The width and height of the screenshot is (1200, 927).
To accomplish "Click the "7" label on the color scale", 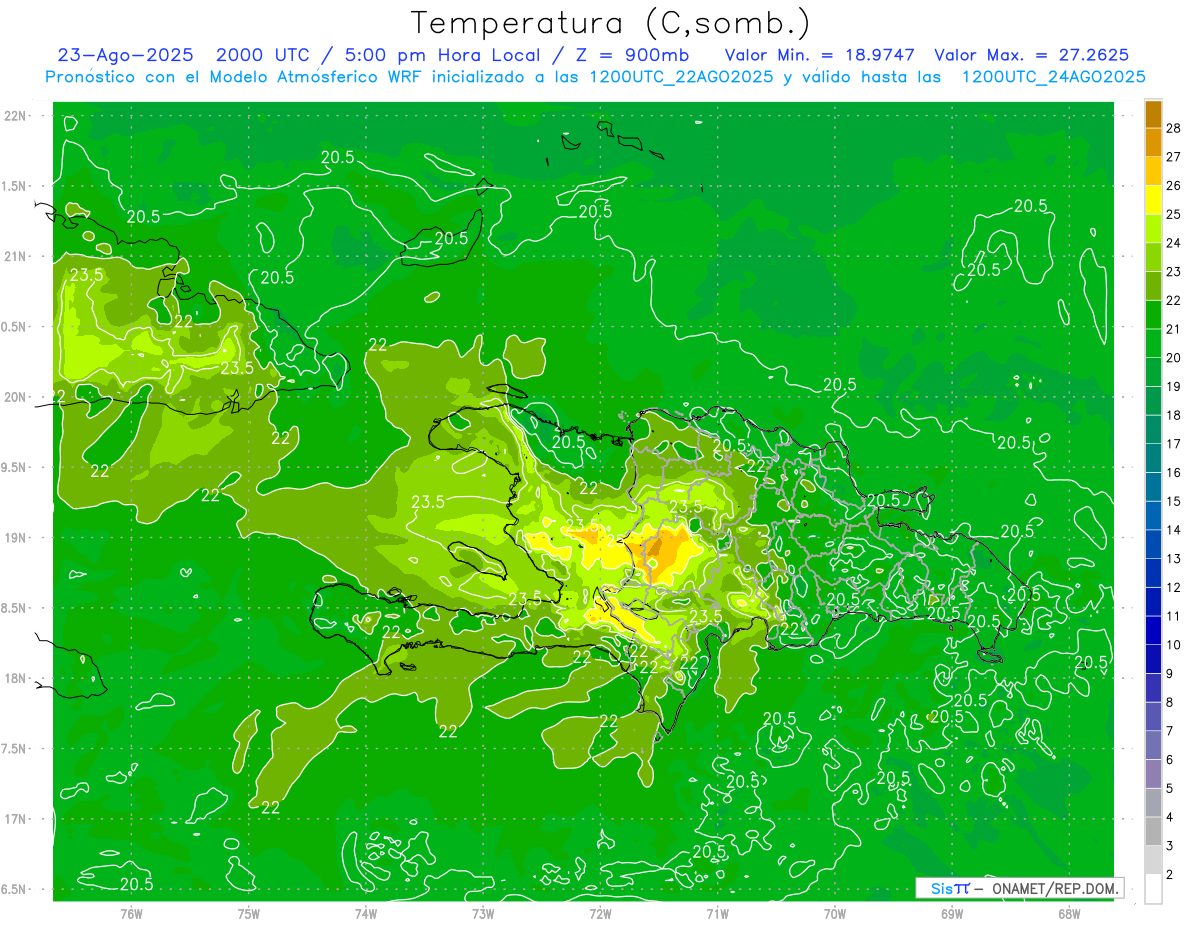I will click(x=1171, y=731).
